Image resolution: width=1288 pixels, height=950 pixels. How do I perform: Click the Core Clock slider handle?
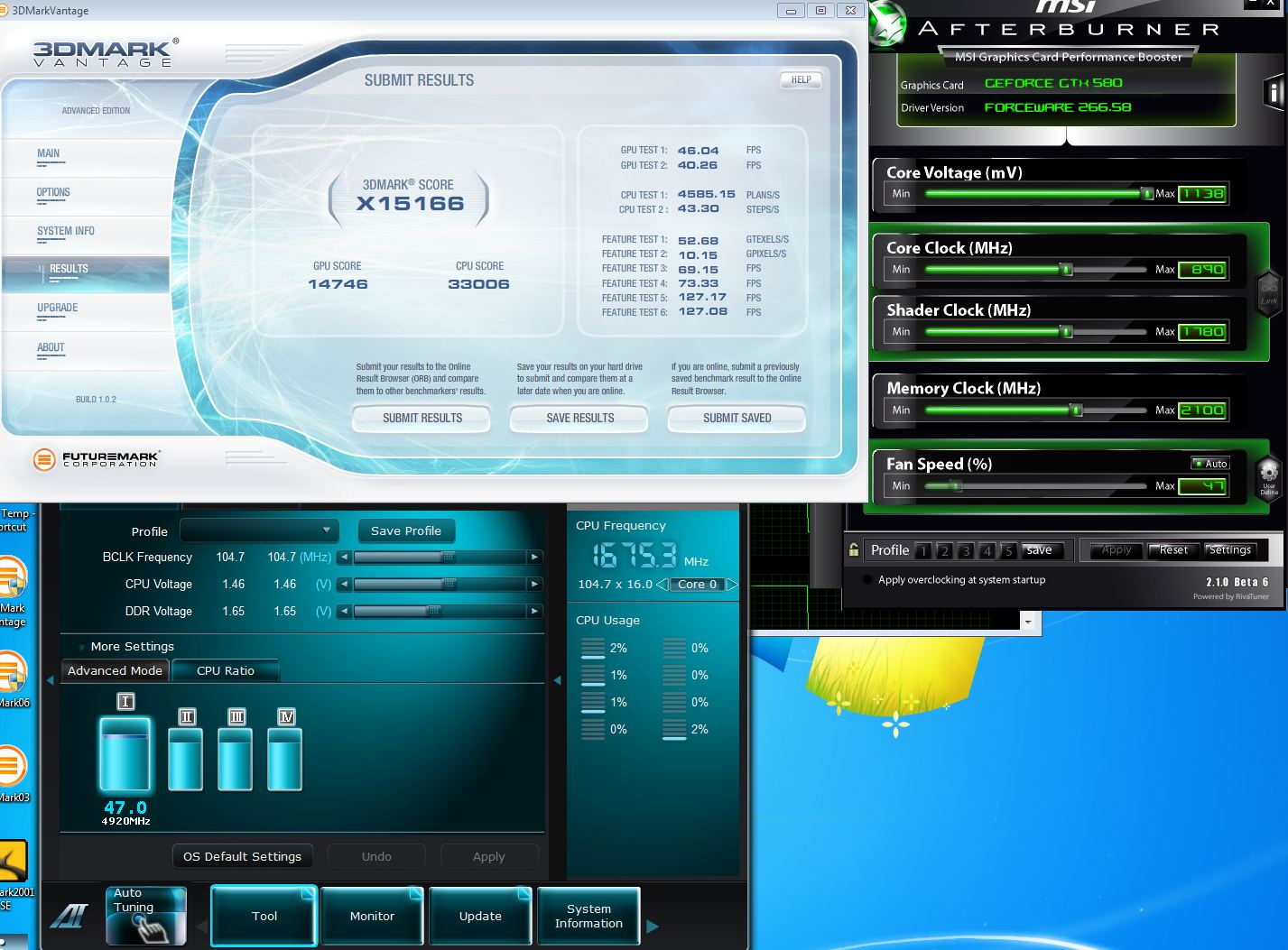(x=1066, y=269)
